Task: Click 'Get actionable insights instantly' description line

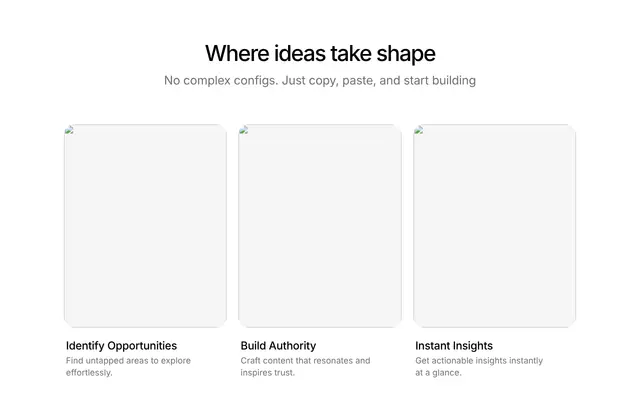Action: coord(479,361)
